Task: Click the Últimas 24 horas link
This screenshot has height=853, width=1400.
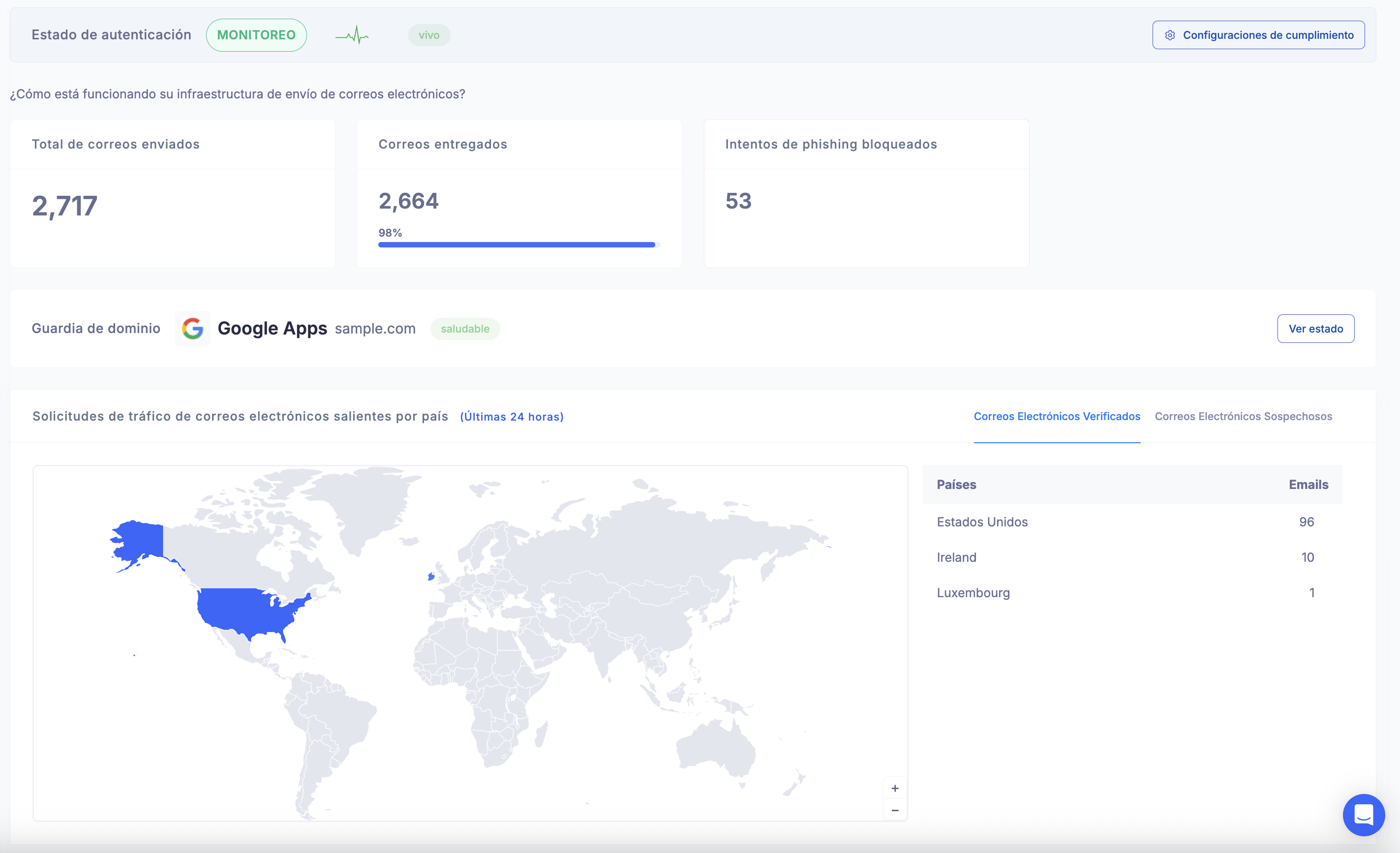Action: [512, 417]
